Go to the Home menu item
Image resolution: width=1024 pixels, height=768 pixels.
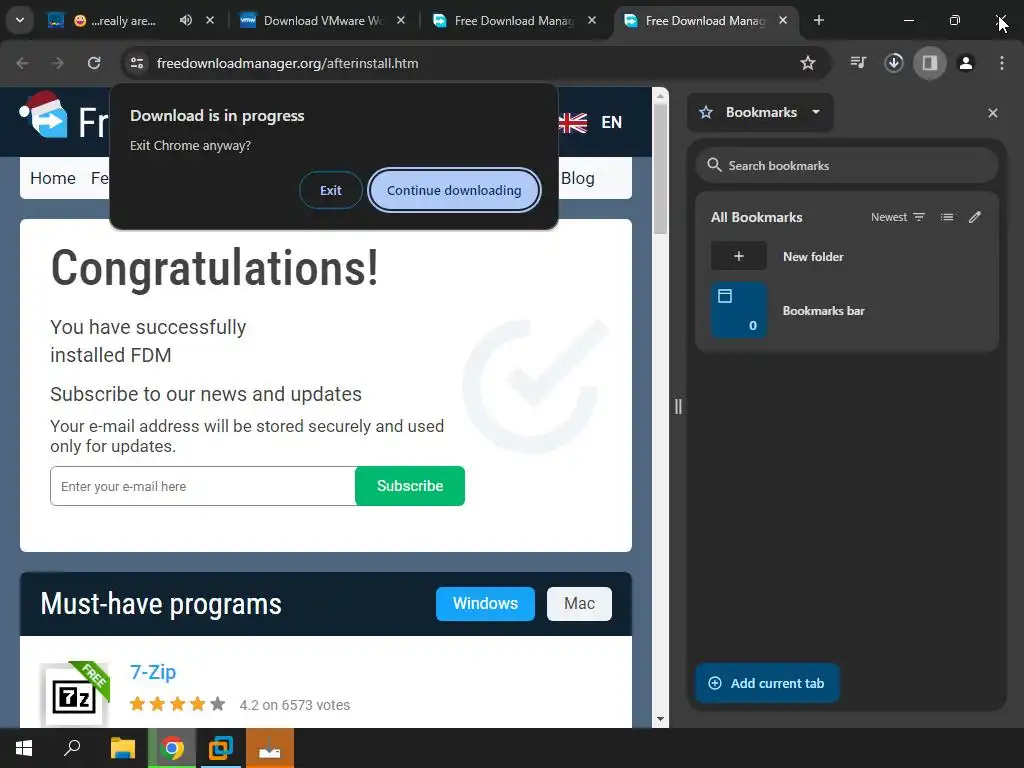coord(53,178)
